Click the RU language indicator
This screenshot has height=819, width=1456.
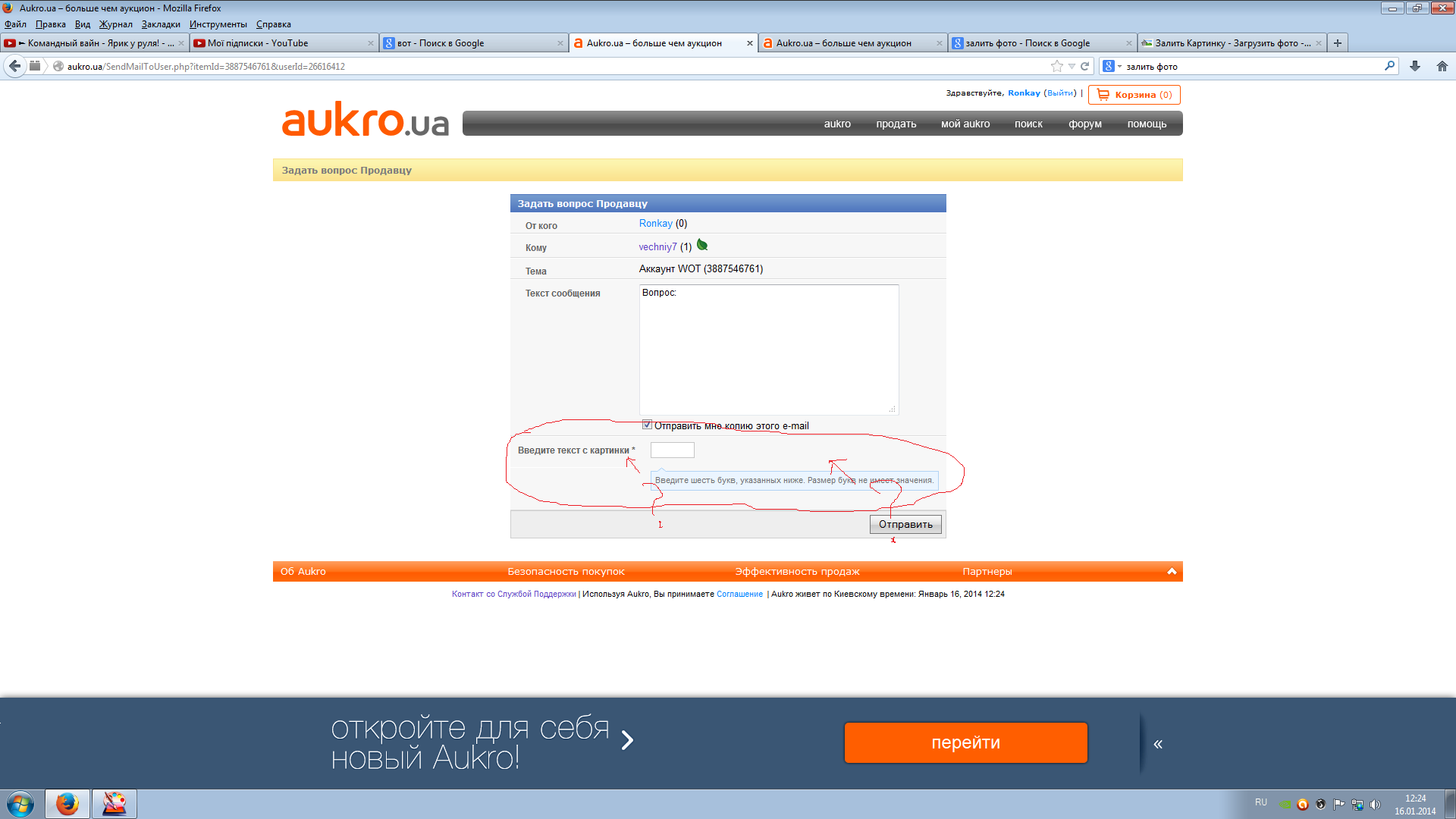(1261, 802)
